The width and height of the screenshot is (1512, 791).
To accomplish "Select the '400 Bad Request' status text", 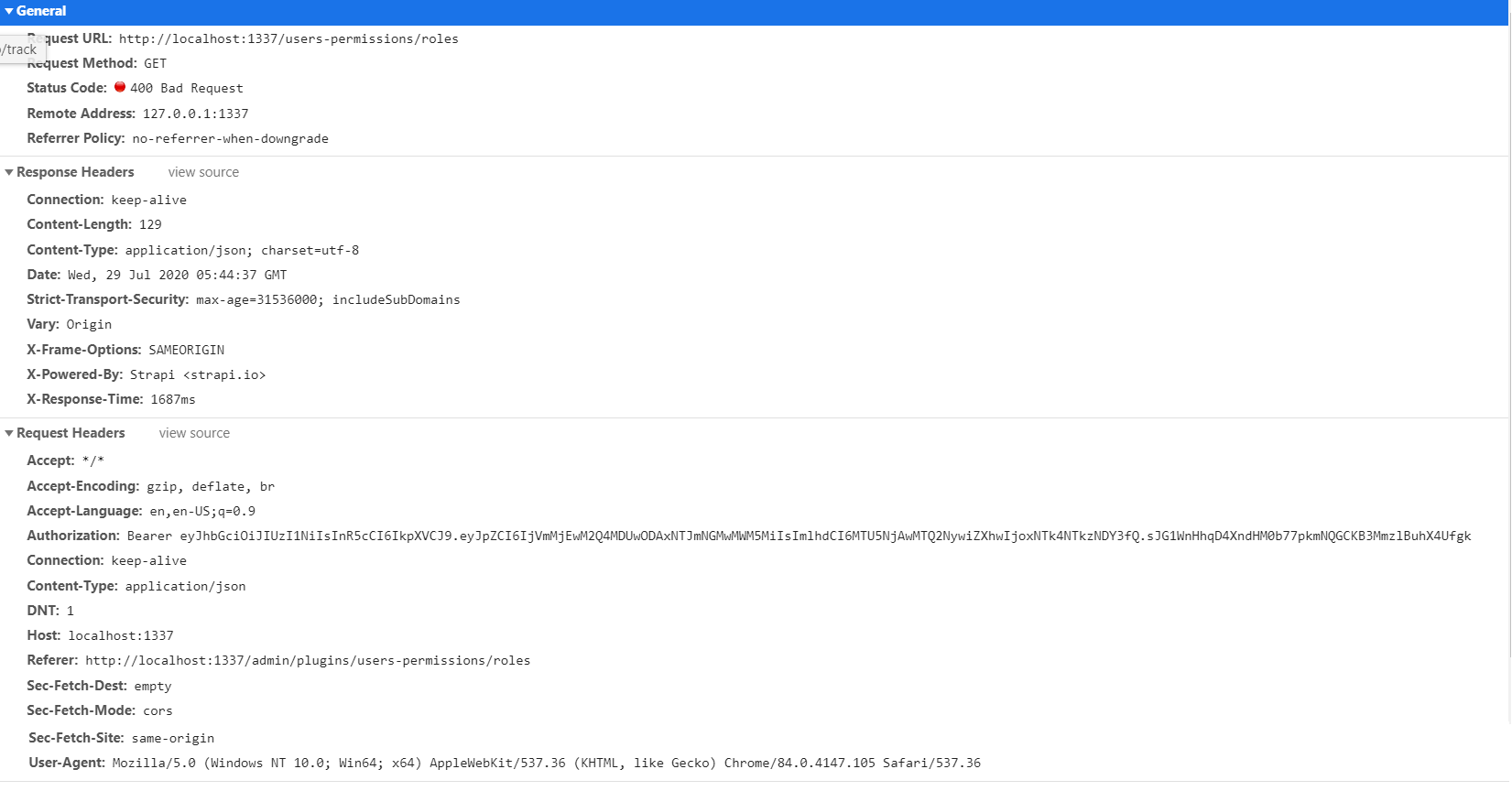I will (187, 88).
